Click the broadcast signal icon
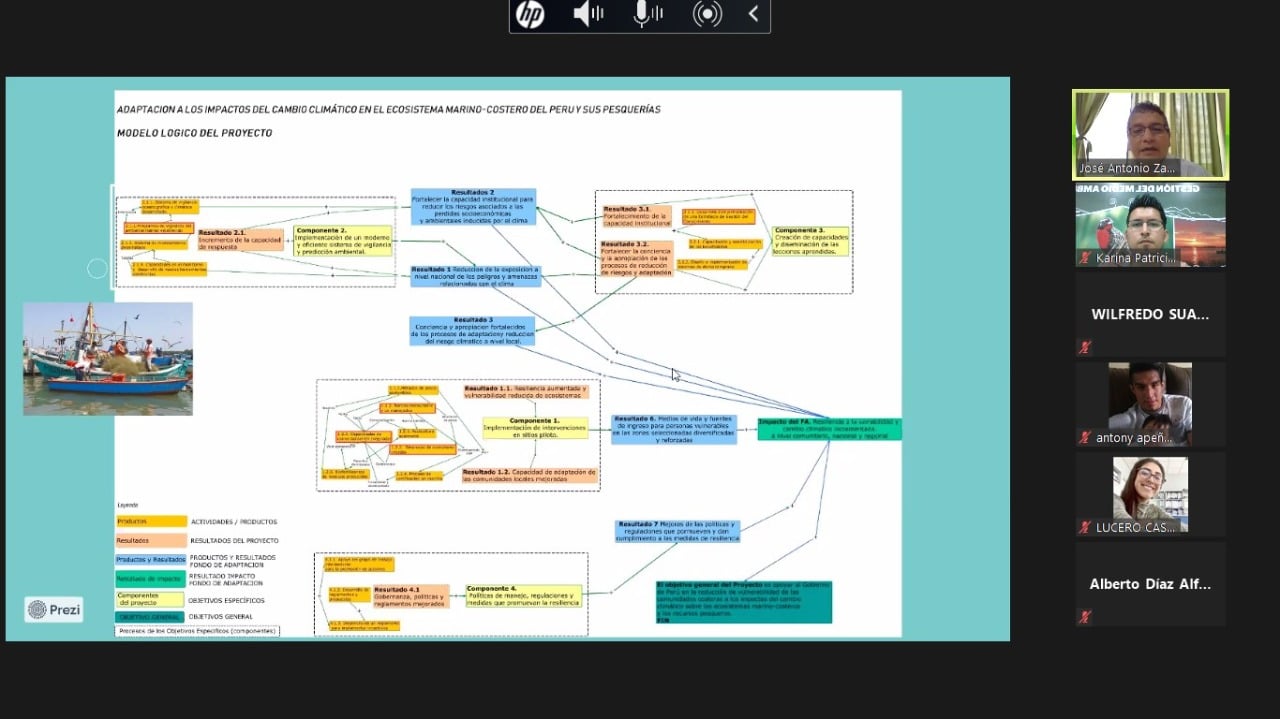The image size is (1280, 719). [707, 14]
